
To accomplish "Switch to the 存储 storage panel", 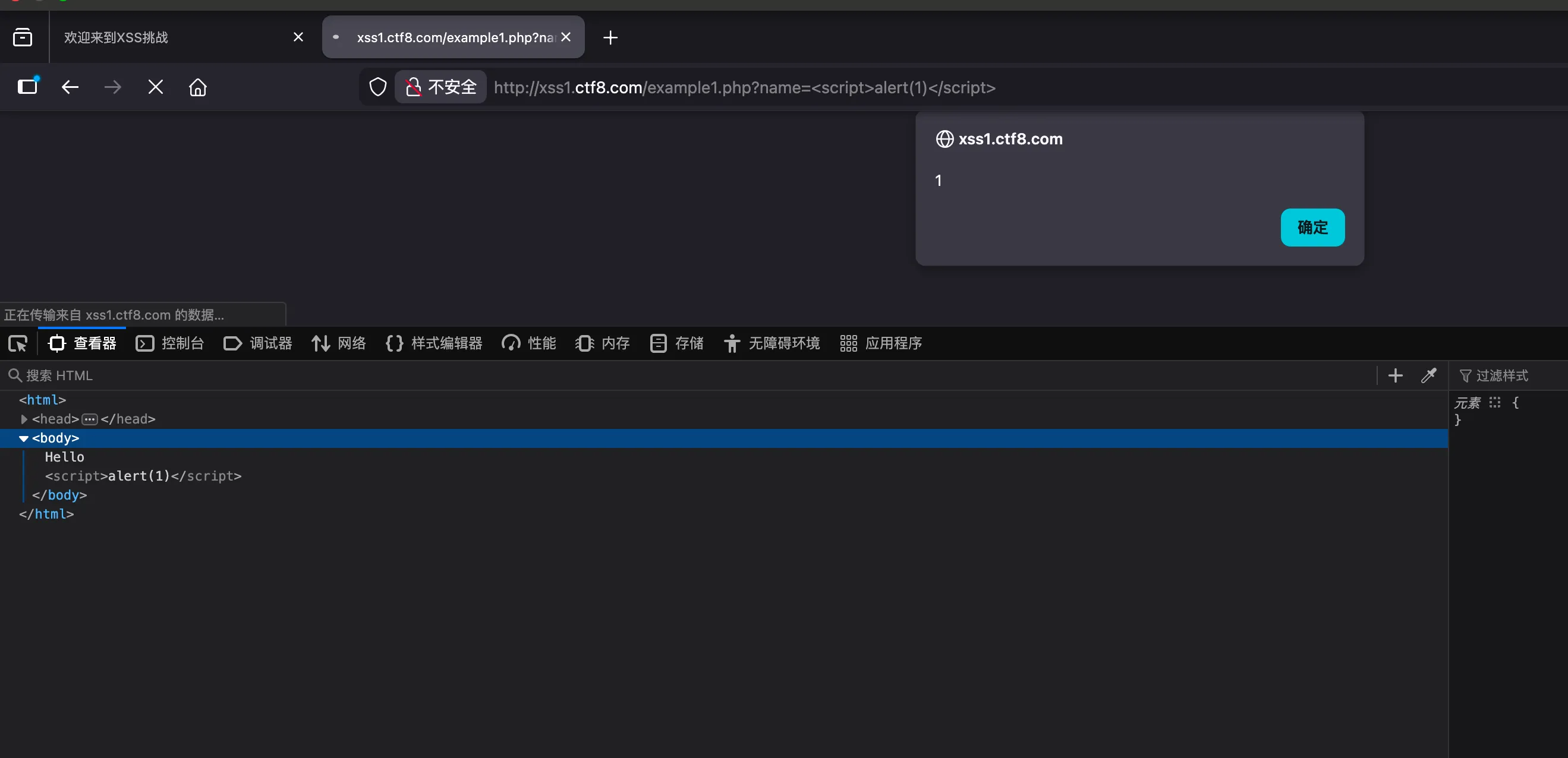I will tap(677, 344).
